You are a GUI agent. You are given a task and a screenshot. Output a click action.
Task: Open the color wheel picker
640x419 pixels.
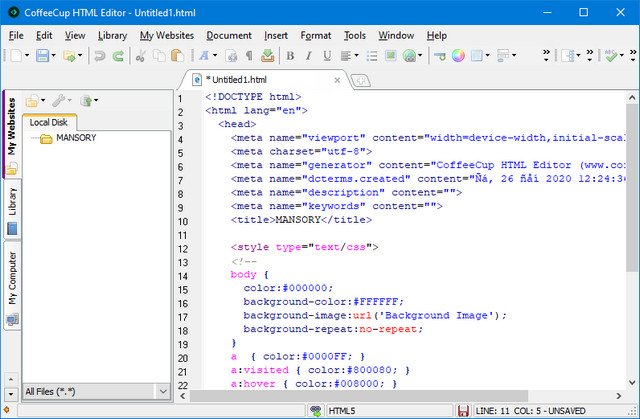coord(458,56)
